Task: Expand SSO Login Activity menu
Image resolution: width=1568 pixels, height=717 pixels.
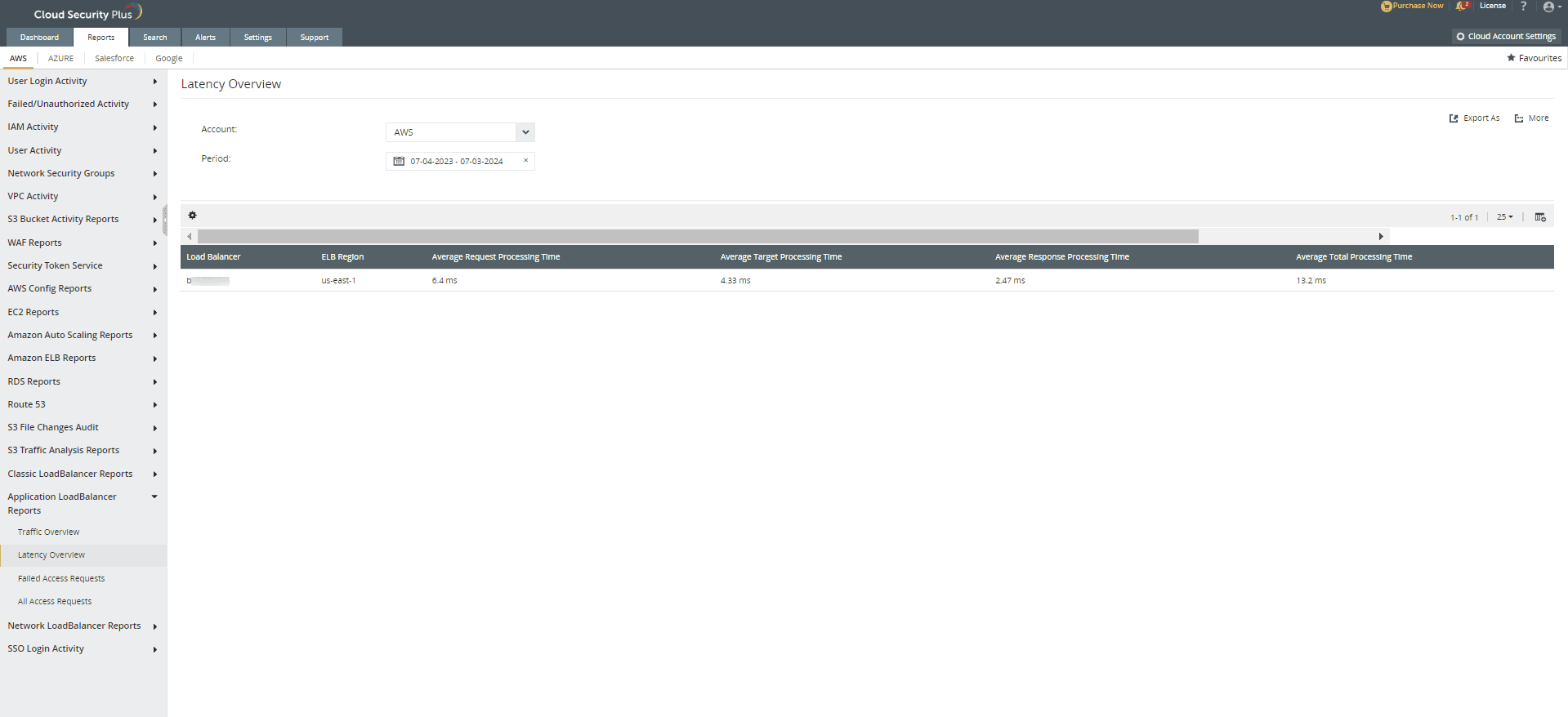Action: coord(83,648)
